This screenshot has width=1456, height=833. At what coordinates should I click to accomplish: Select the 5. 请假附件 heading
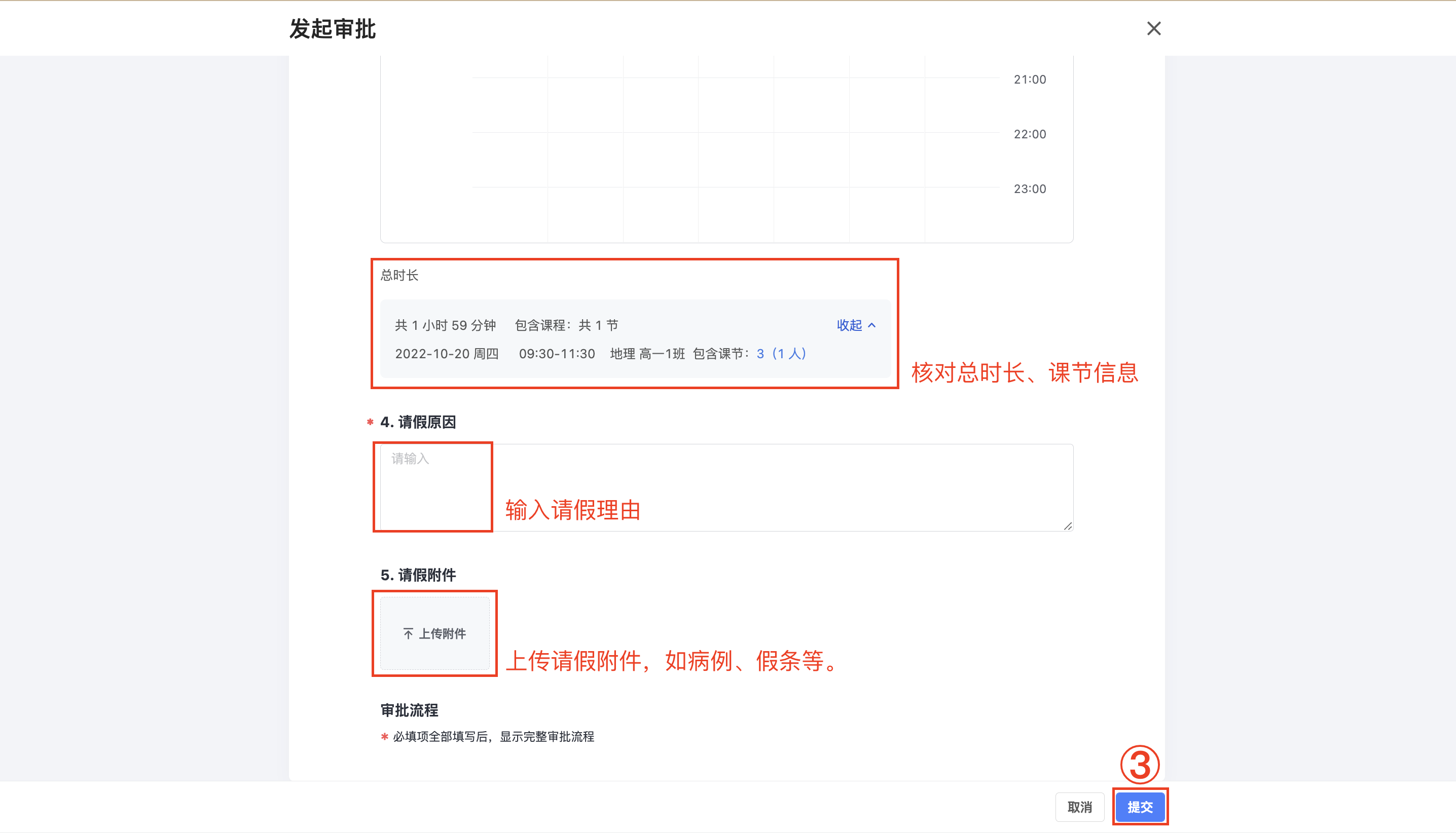(x=418, y=575)
